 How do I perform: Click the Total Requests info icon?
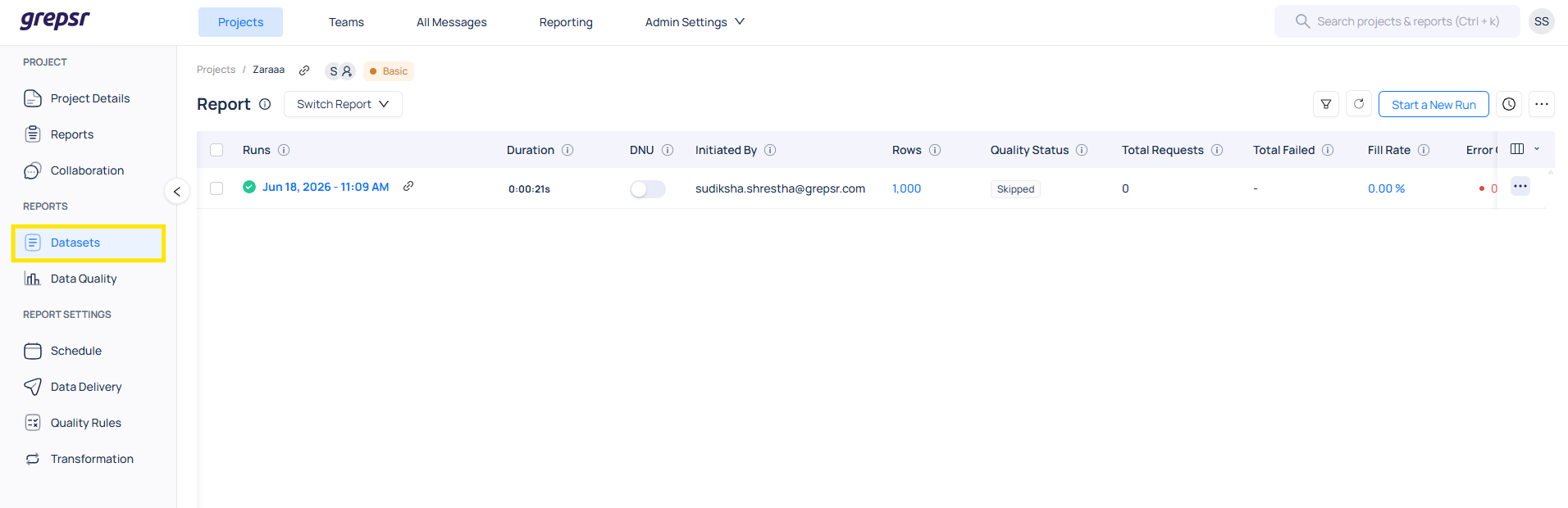pos(1217,150)
